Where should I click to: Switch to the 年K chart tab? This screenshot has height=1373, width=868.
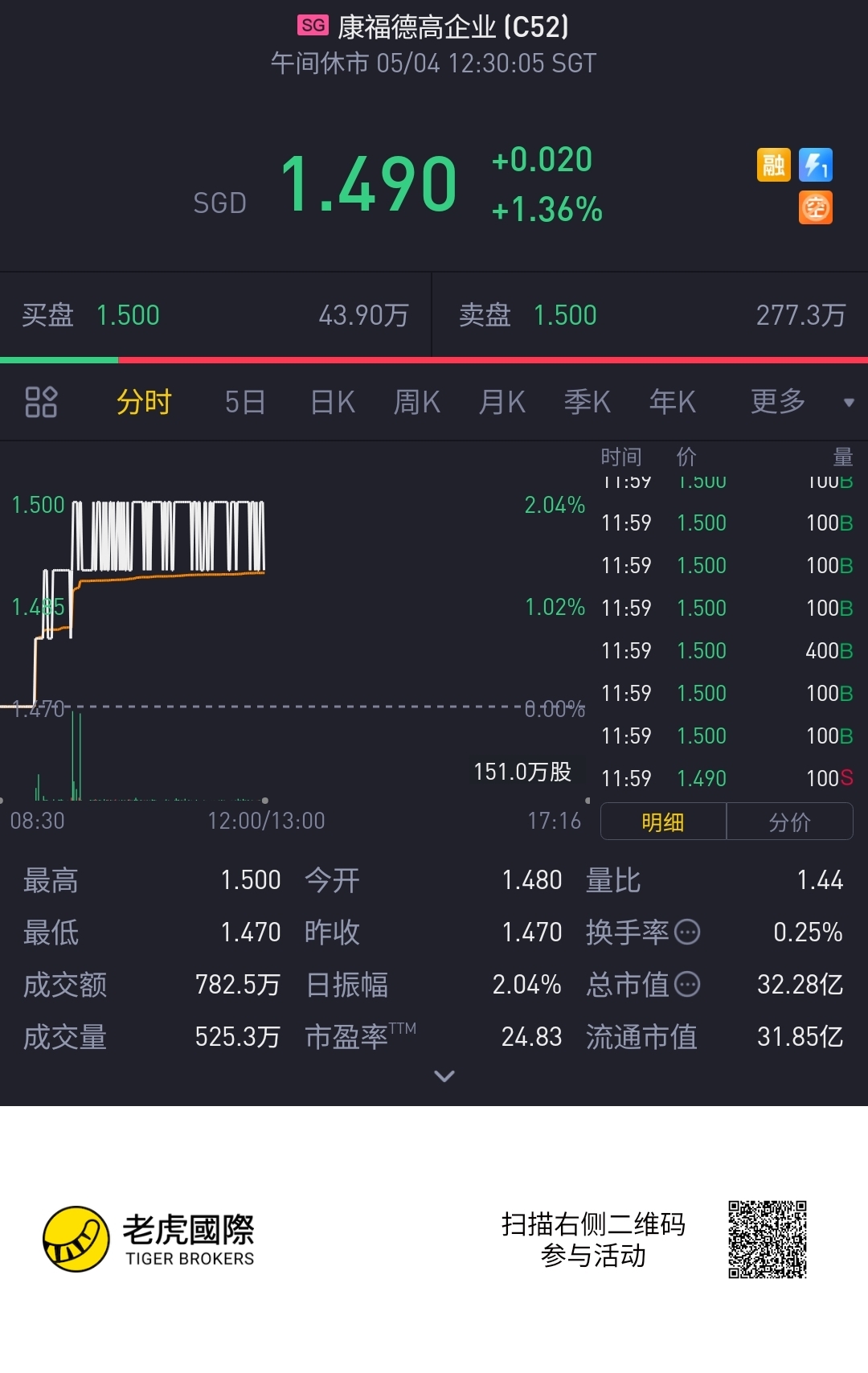click(673, 401)
